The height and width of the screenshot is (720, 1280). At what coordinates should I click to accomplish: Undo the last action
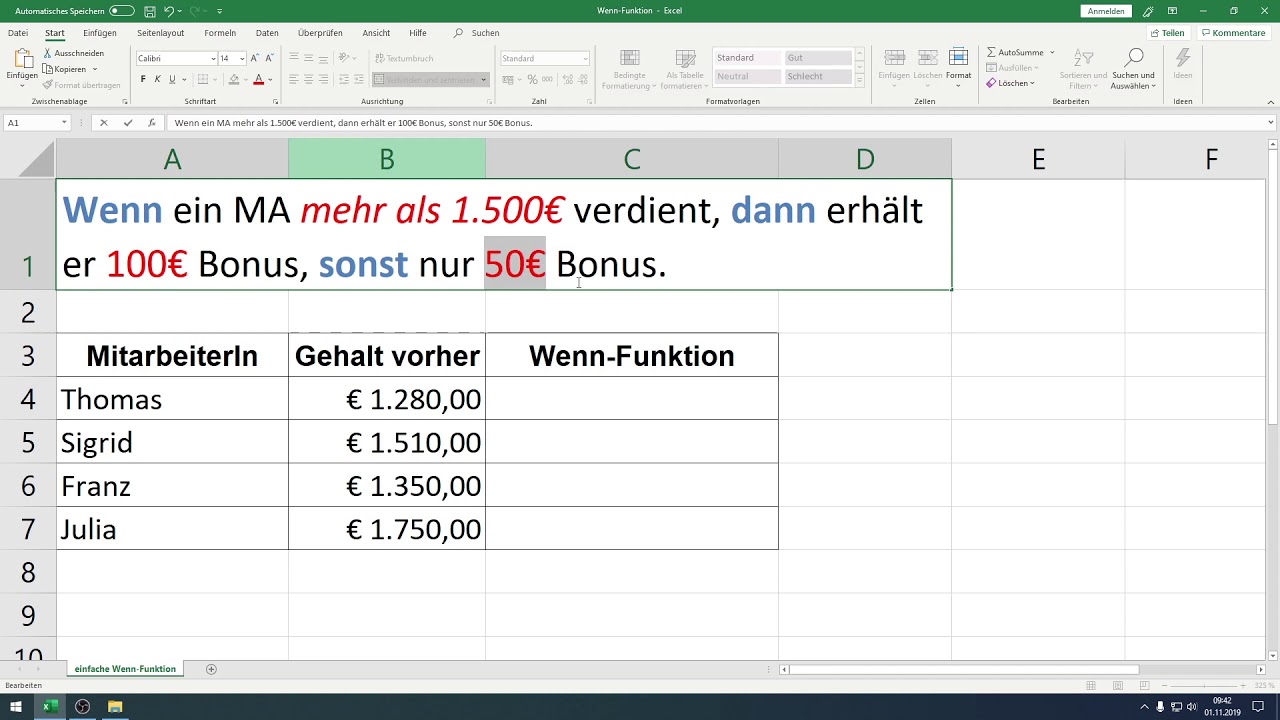(x=168, y=11)
